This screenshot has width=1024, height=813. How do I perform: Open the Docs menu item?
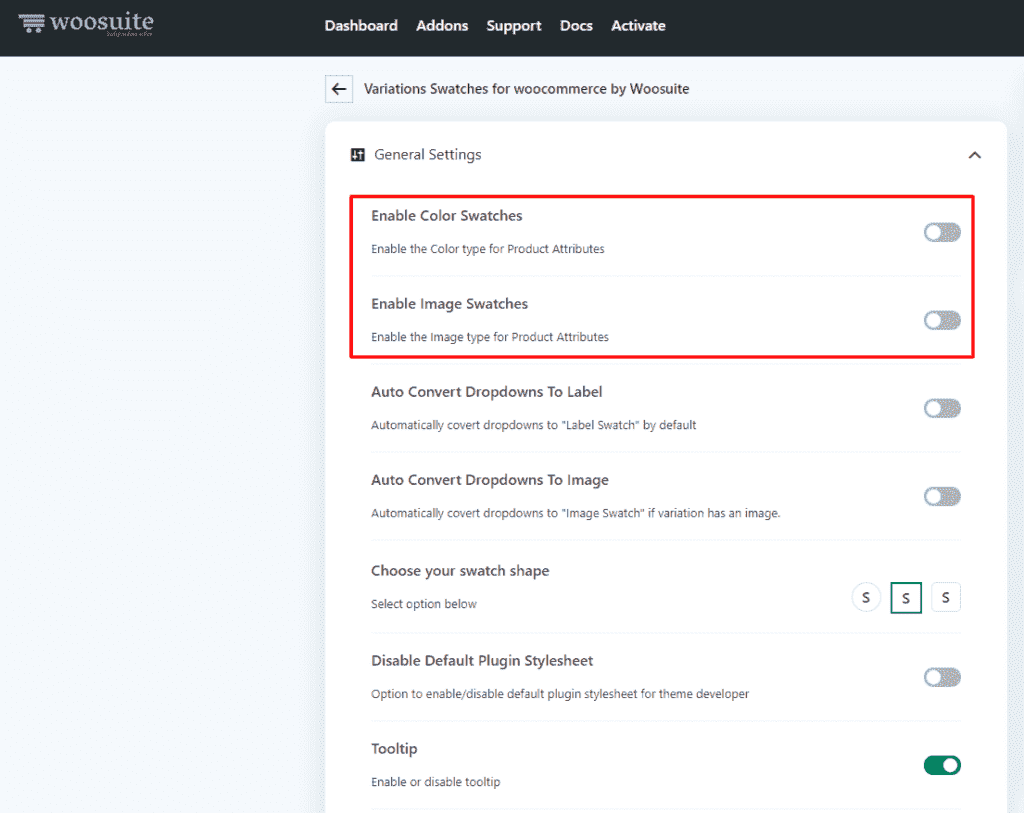(x=576, y=25)
